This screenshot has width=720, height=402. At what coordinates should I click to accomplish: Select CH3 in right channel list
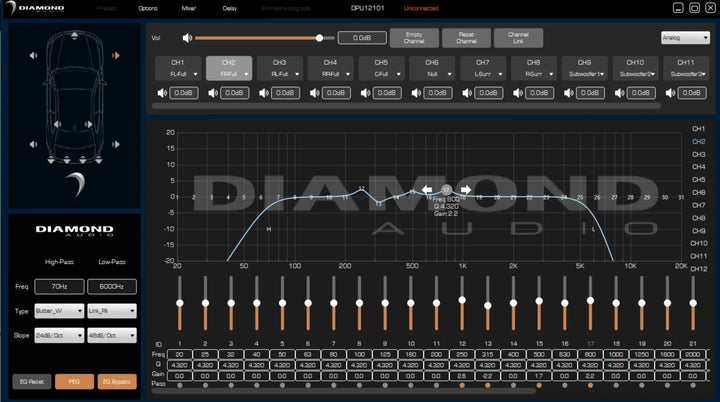coord(698,154)
